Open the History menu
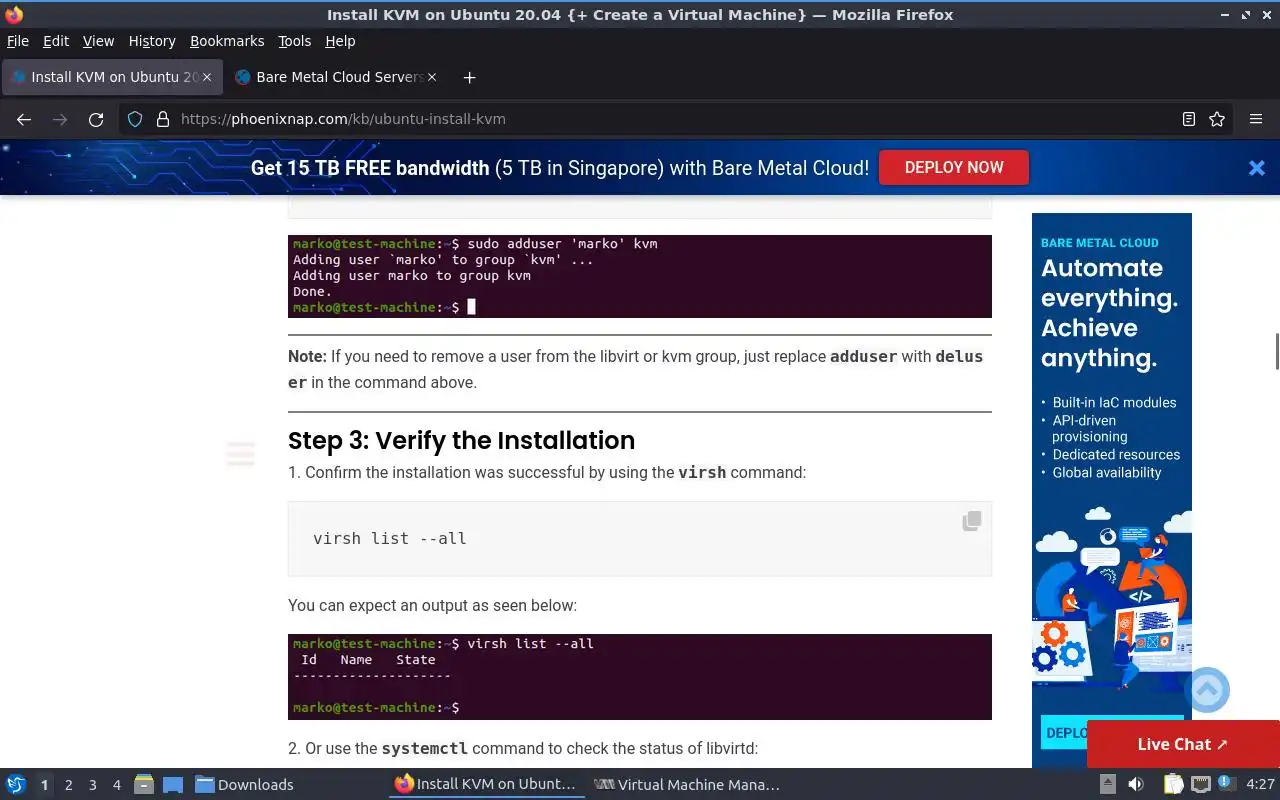 [x=152, y=41]
